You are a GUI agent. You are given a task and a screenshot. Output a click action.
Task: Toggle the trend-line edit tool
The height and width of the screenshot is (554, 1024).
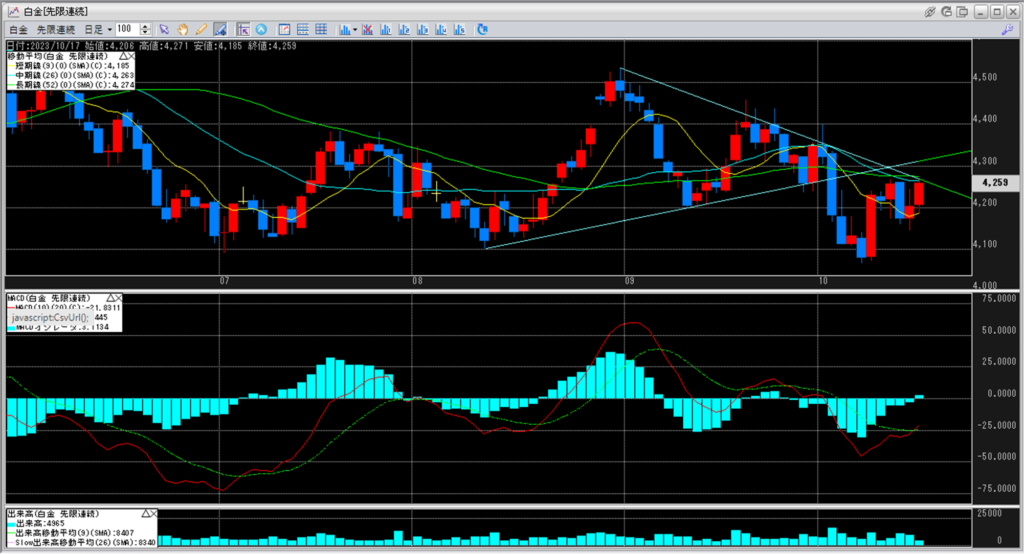pyautogui.click(x=220, y=29)
